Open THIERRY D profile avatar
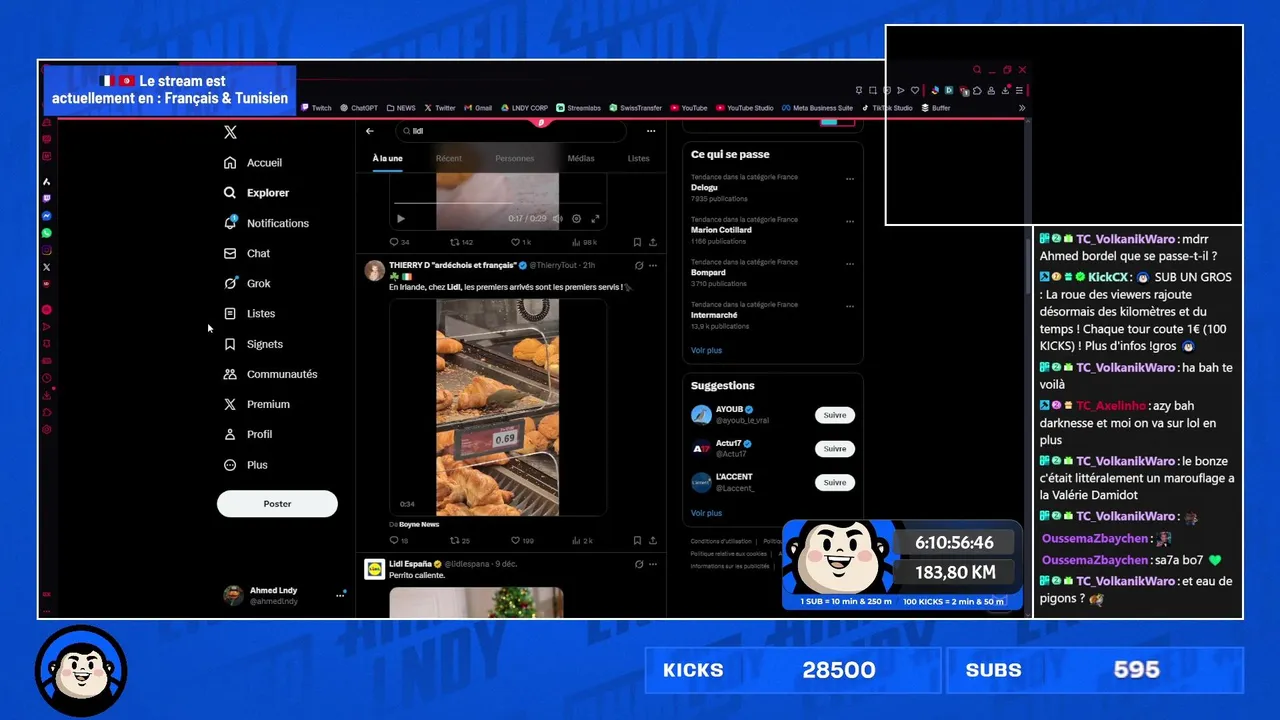Image resolution: width=1280 pixels, height=720 pixels. [374, 270]
